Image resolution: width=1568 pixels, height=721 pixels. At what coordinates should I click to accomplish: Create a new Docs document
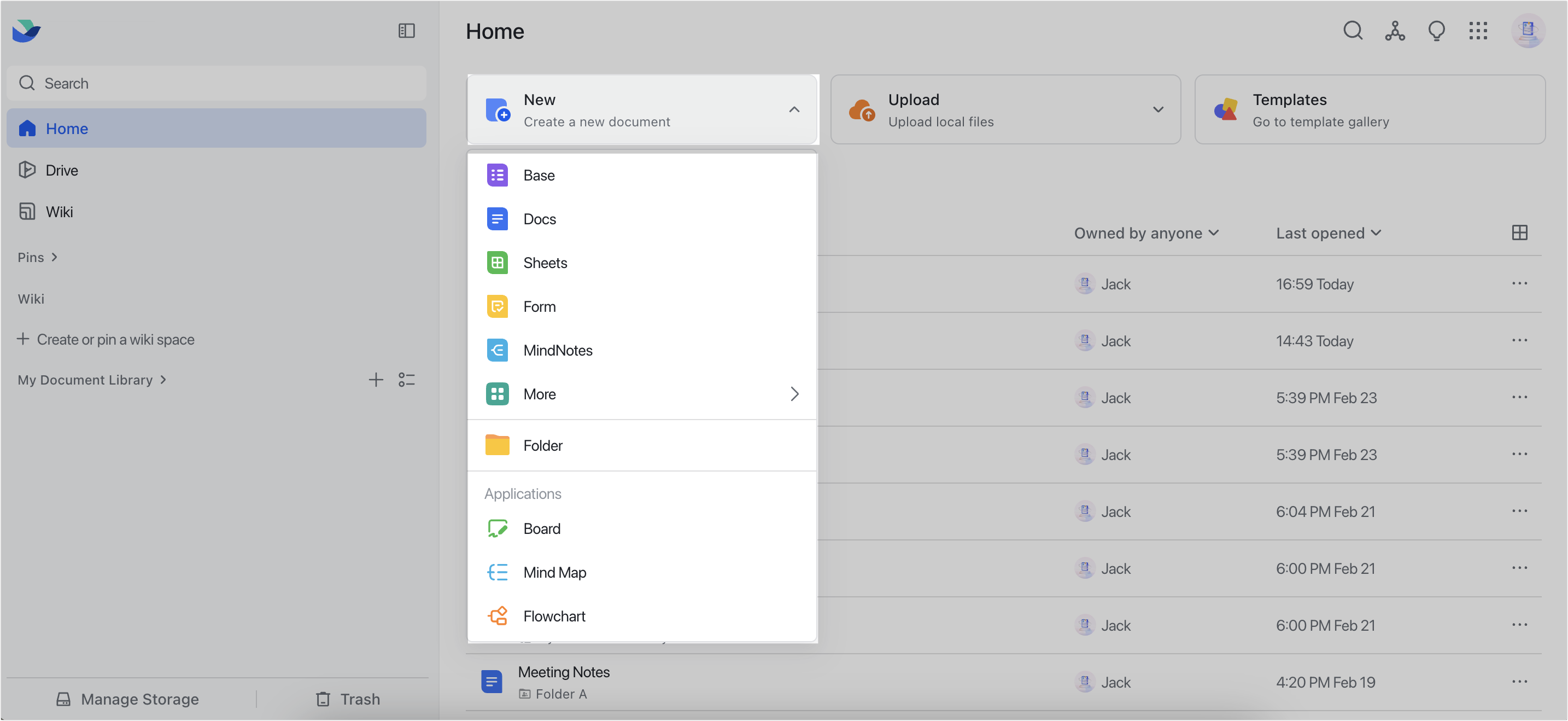coord(641,219)
